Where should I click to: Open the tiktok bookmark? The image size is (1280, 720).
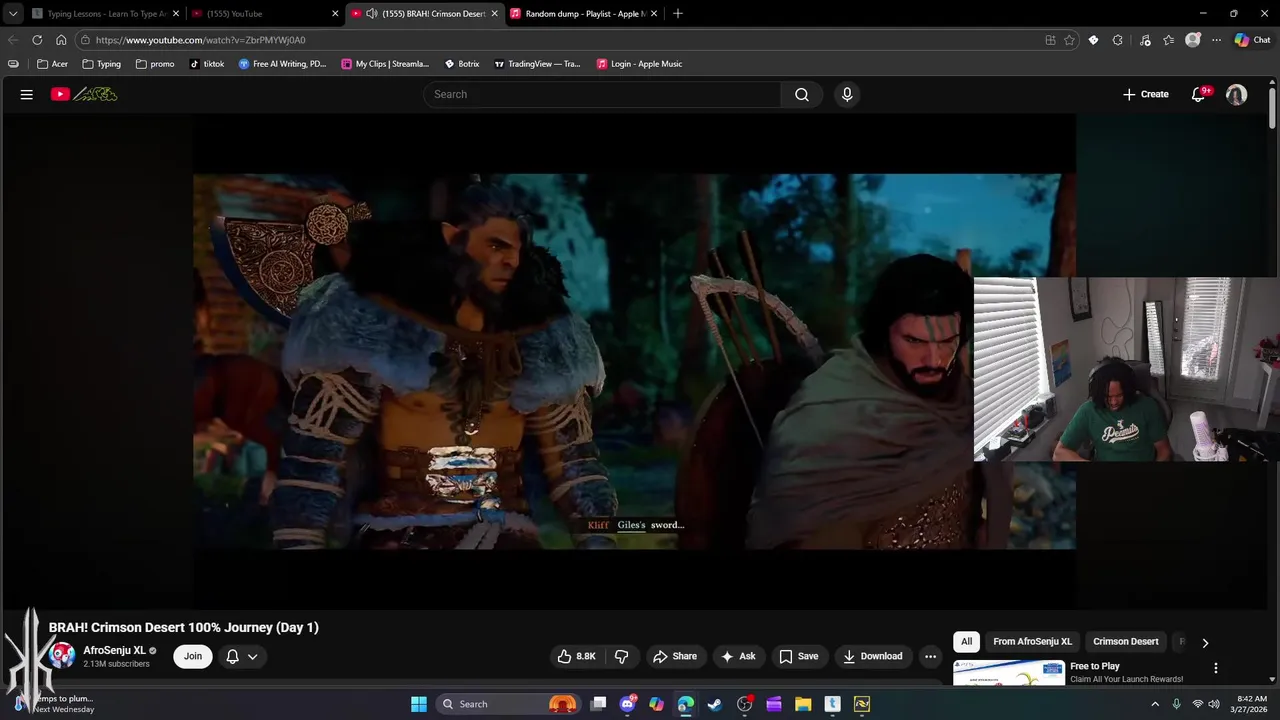pos(207,64)
